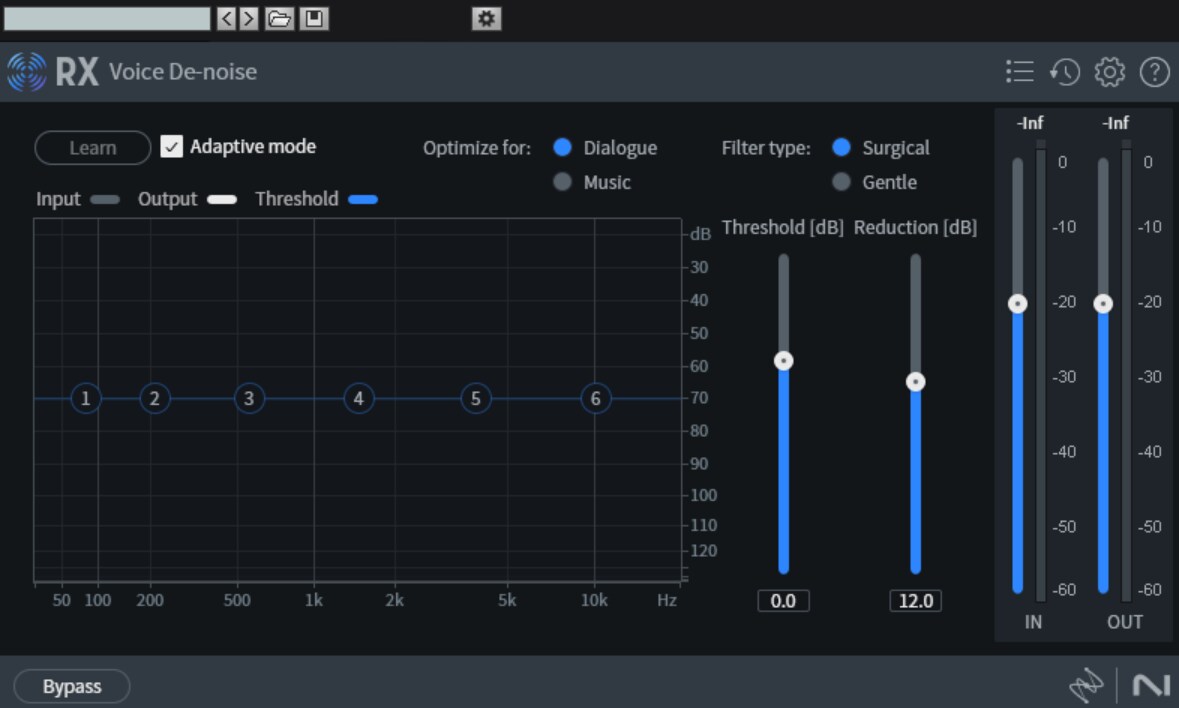The image size is (1179, 708).
Task: Click the Bypass button
Action: pyautogui.click(x=71, y=686)
